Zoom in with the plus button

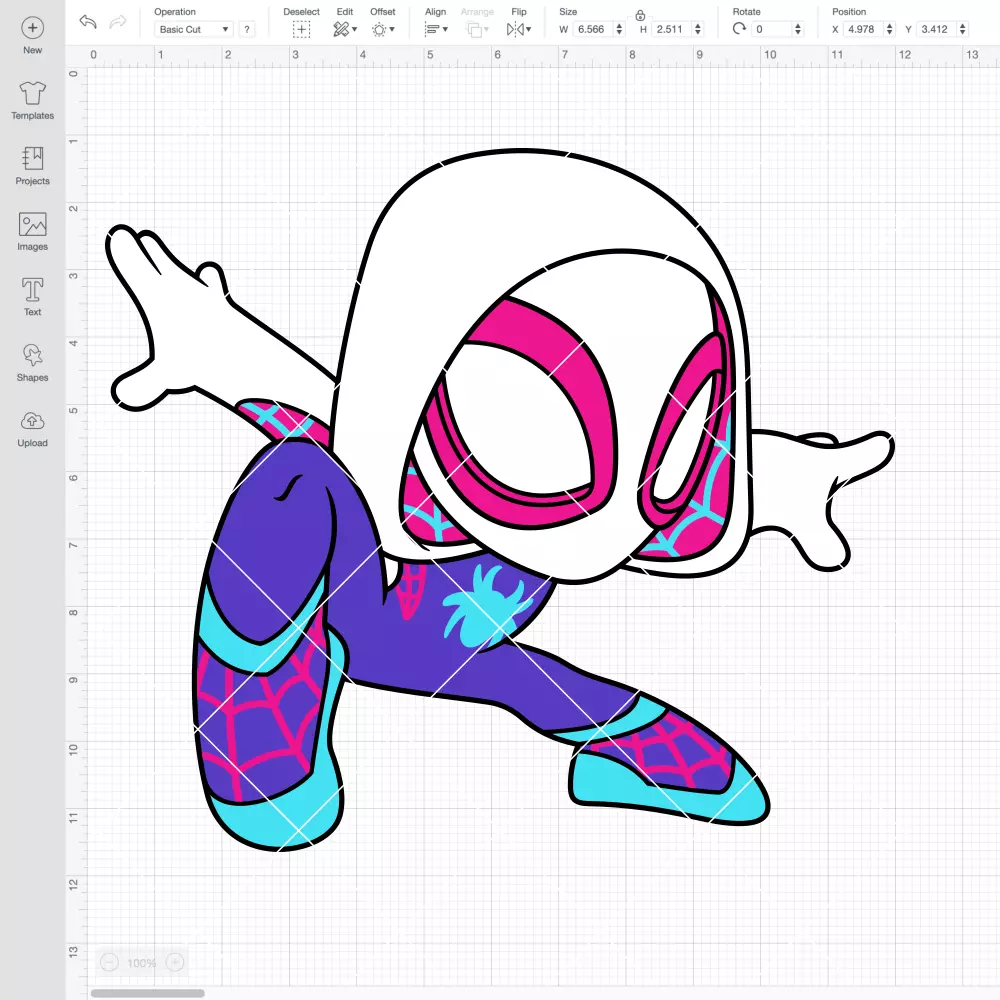point(175,962)
